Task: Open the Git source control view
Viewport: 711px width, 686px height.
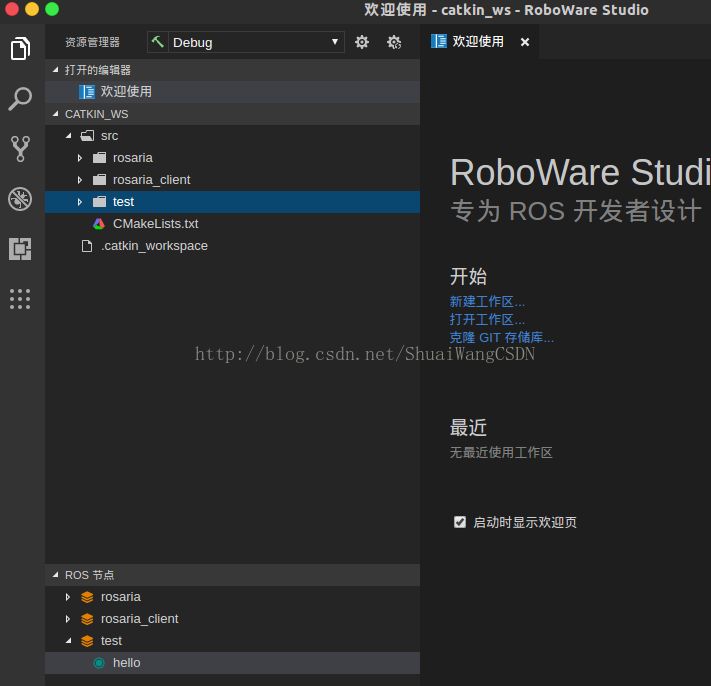Action: 20,149
